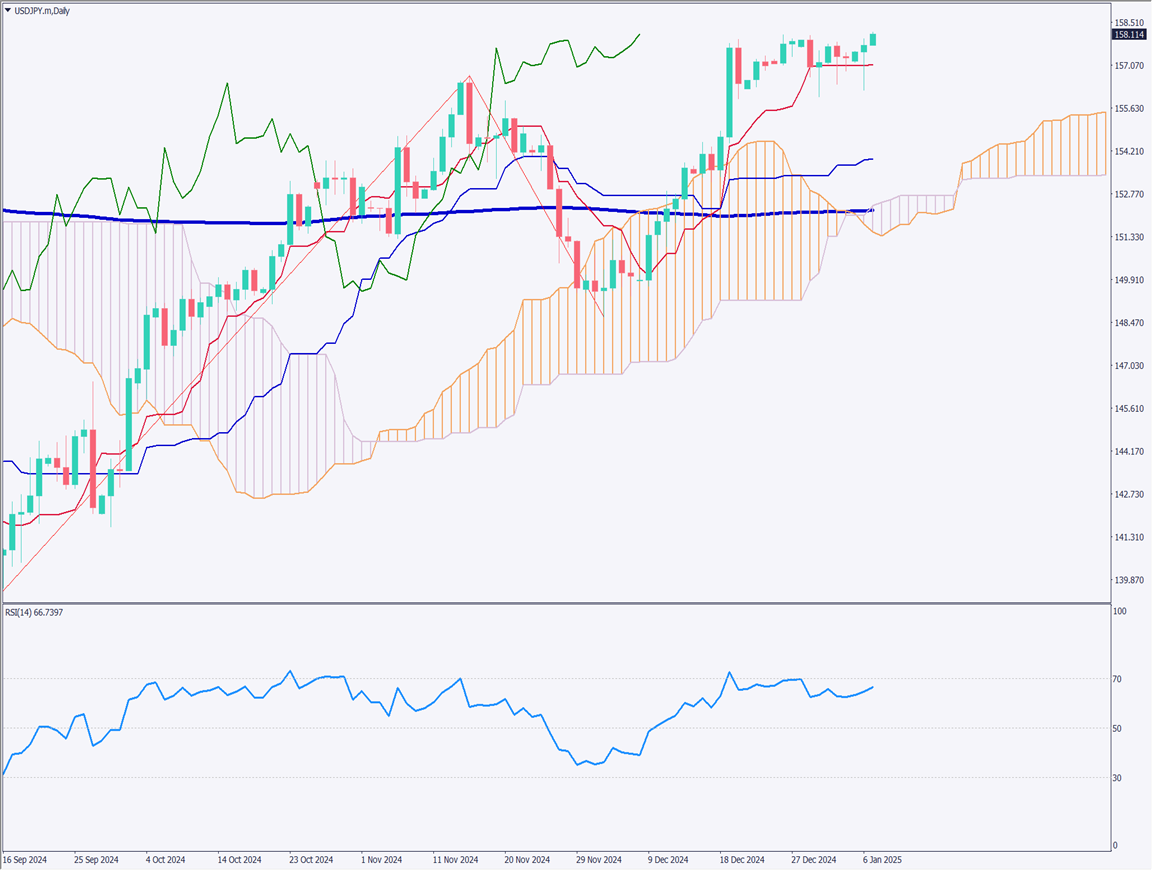This screenshot has height=870, width=1152.
Task: Click the 16 Sep 2024 date label
Action: (x=25, y=860)
